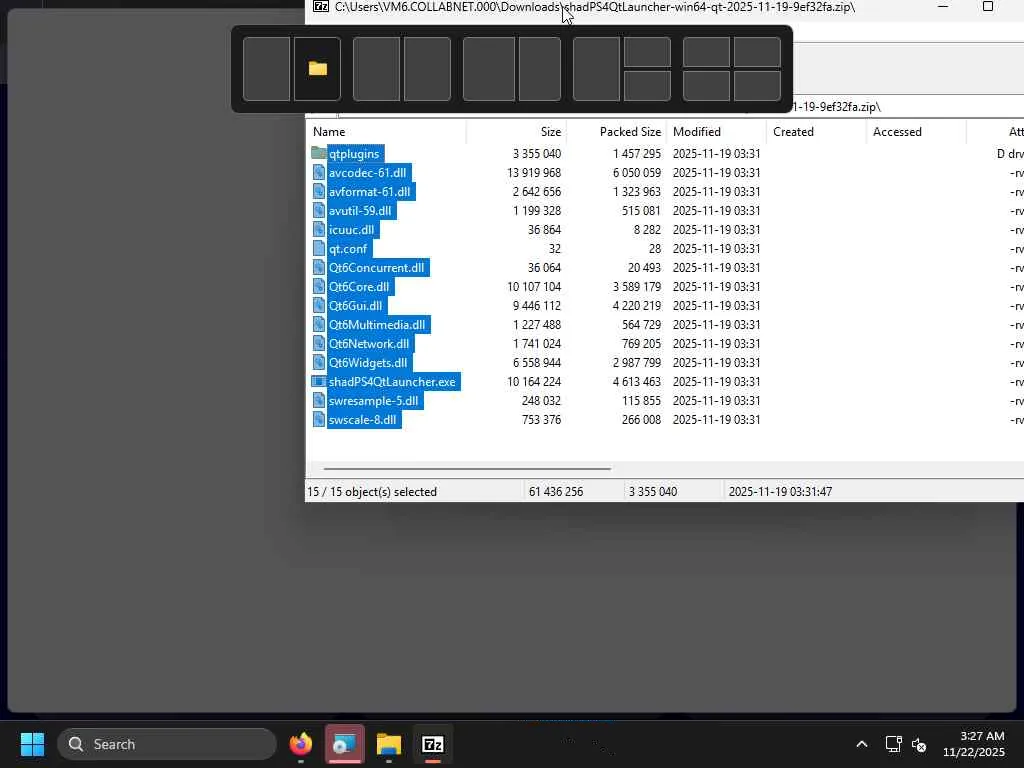Click size value 10 107 104 of Qt6Core.dll

coord(534,287)
